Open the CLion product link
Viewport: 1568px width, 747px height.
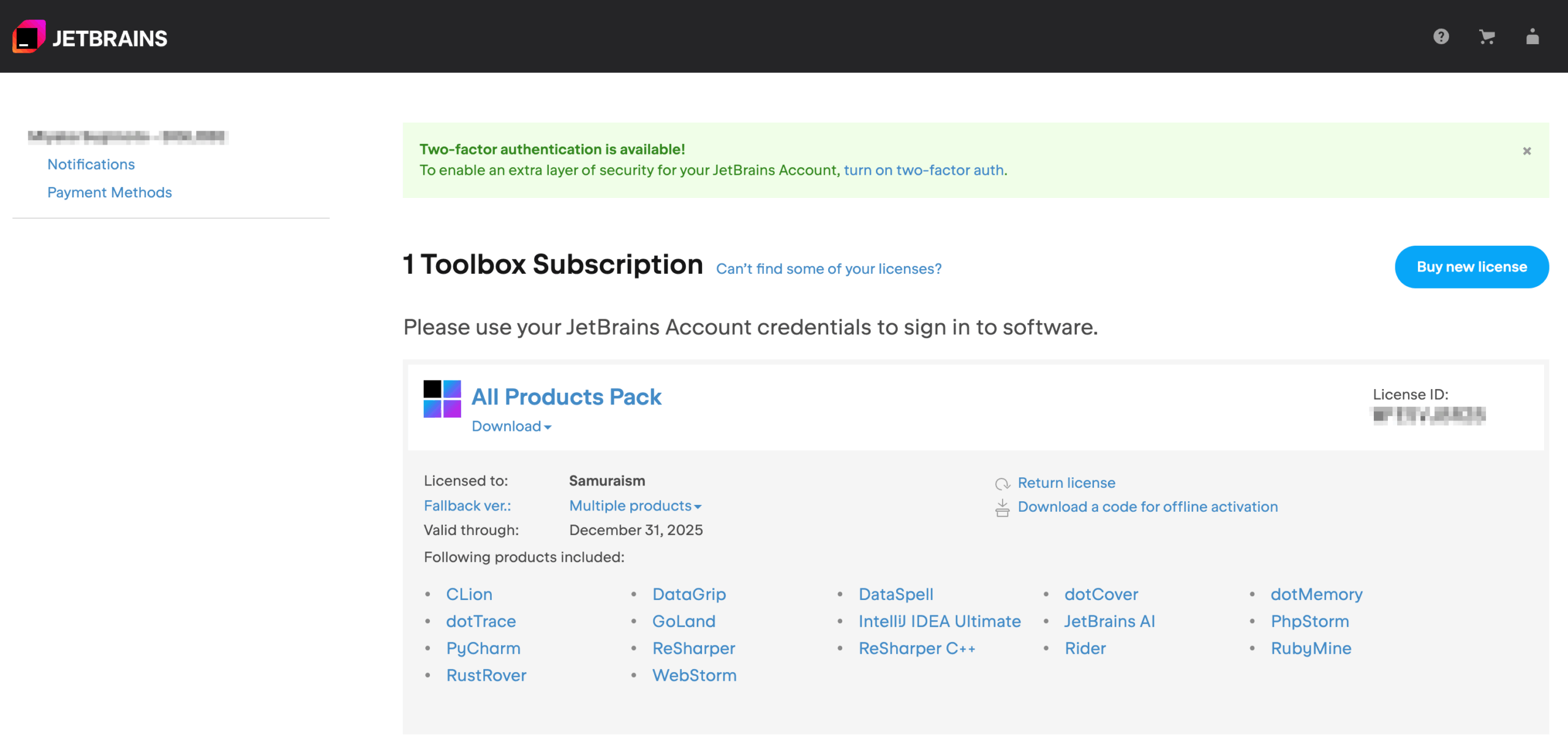(x=469, y=594)
